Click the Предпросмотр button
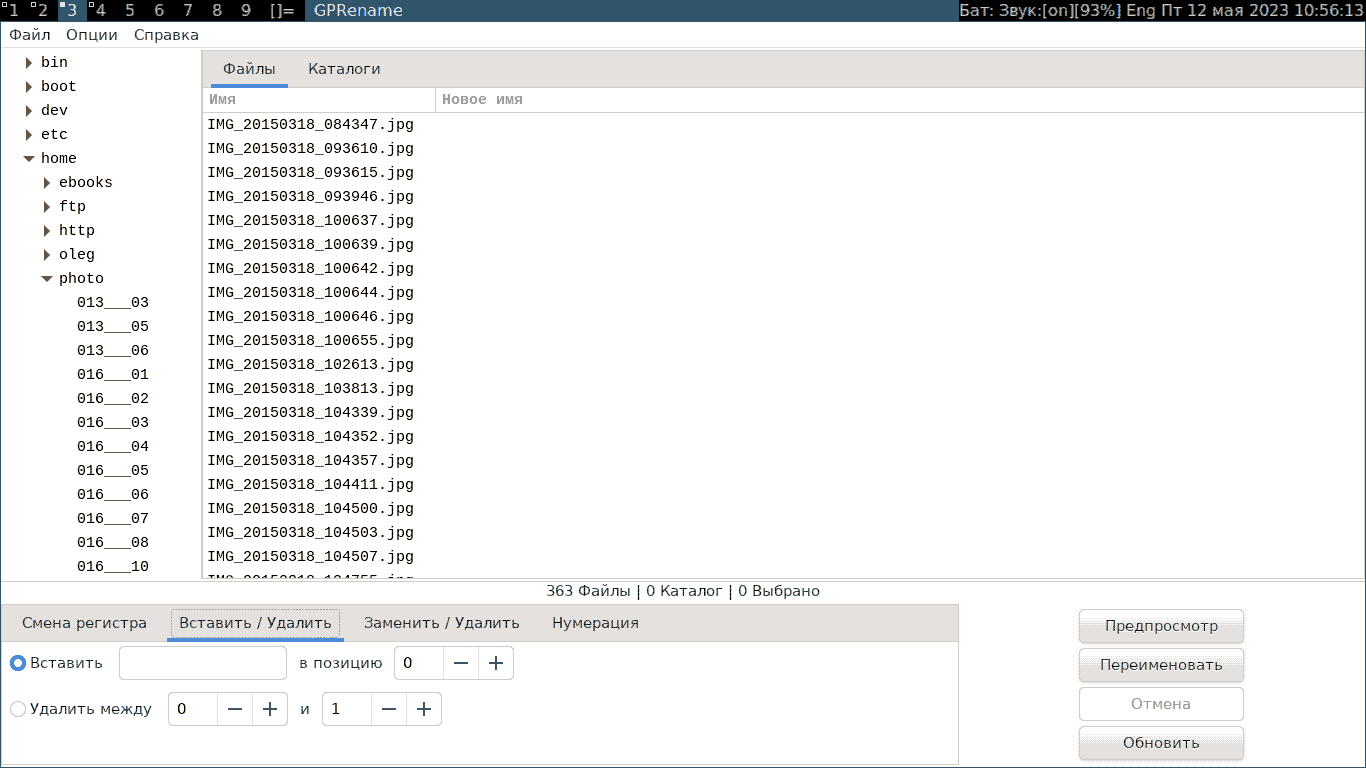 (1161, 626)
